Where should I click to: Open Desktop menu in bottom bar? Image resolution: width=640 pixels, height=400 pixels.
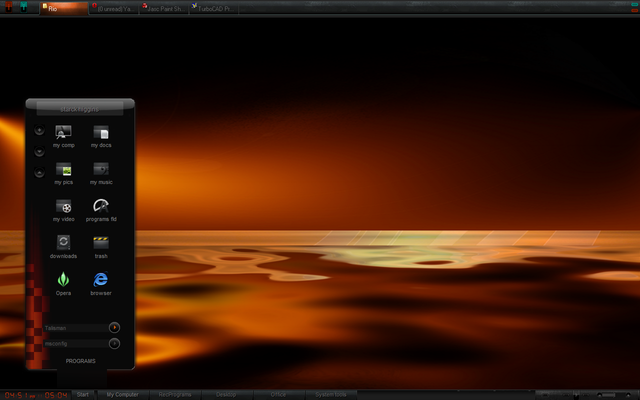coord(226,395)
